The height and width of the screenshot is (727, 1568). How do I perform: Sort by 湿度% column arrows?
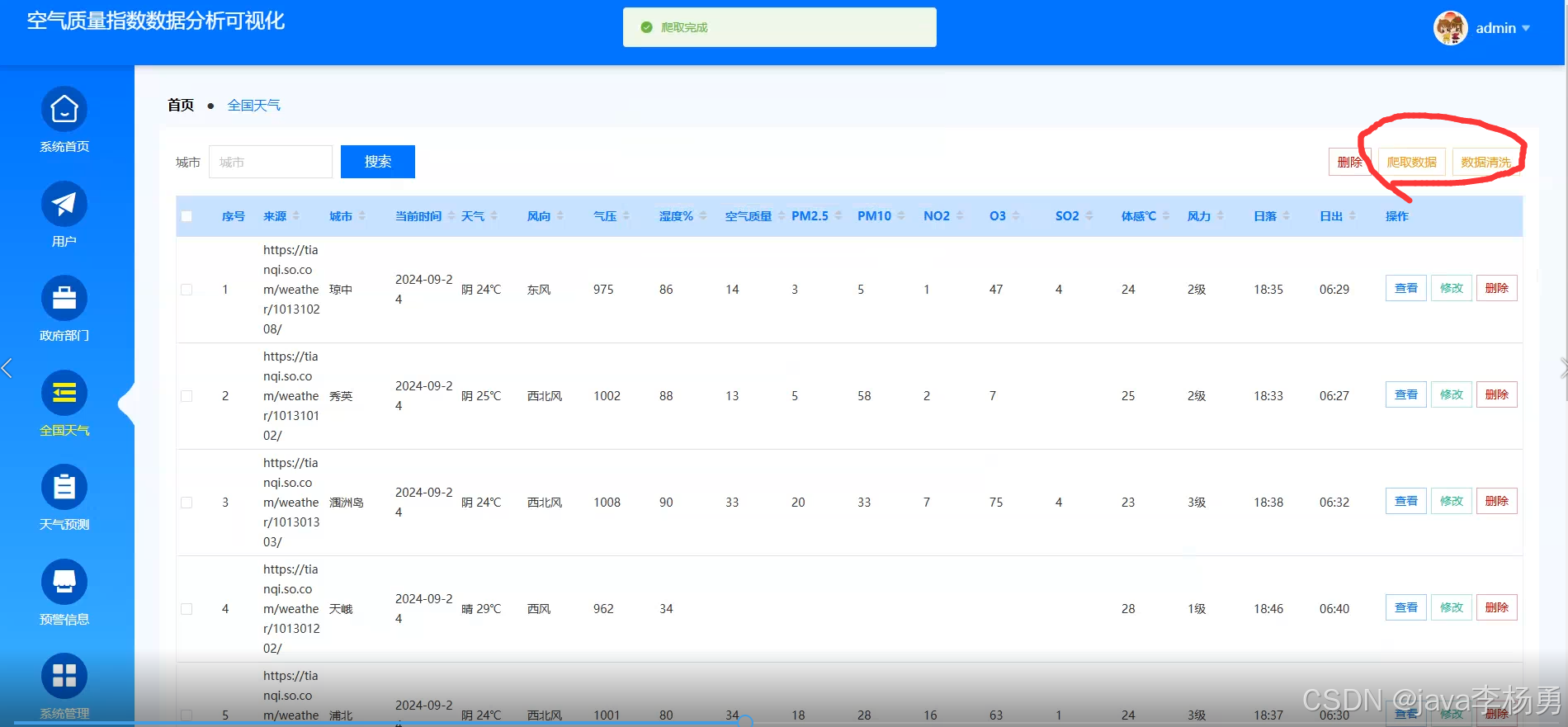pos(702,216)
